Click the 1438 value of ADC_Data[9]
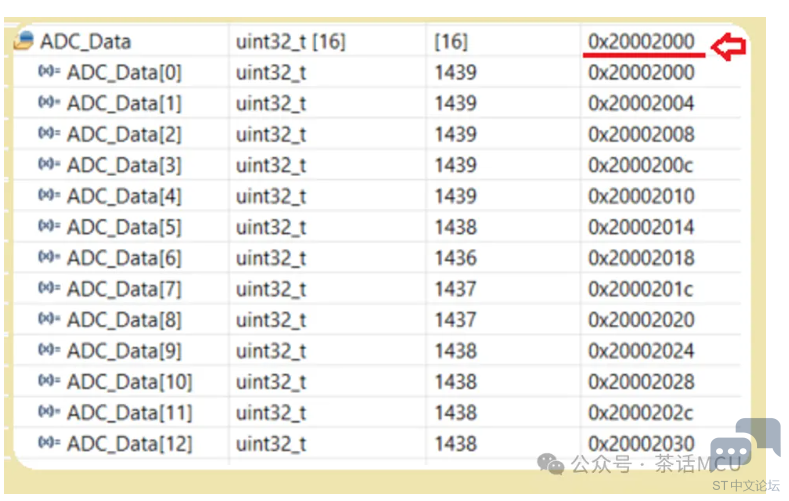The width and height of the screenshot is (789, 501). click(455, 351)
